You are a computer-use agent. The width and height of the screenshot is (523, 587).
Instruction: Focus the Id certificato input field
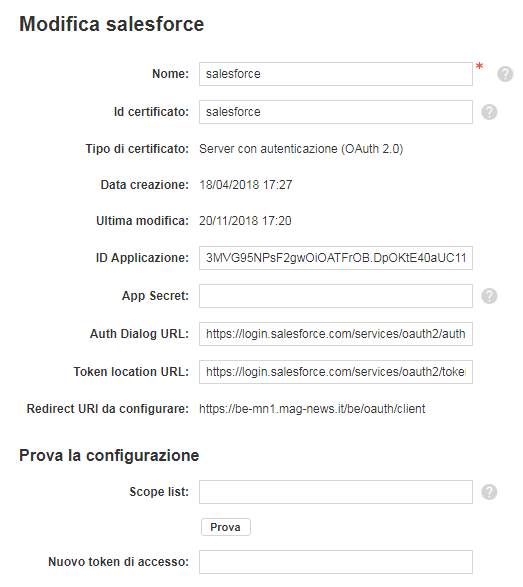click(x=336, y=112)
